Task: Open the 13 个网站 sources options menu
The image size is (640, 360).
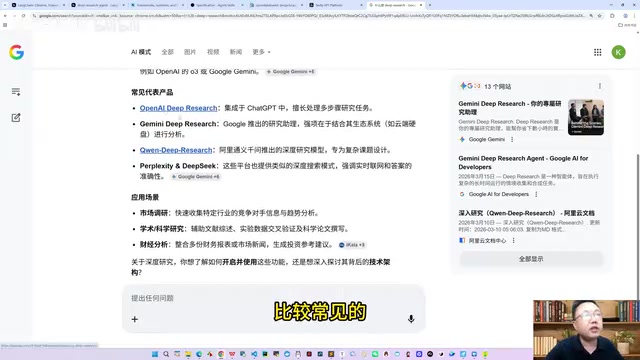Action: pyautogui.click(x=600, y=86)
